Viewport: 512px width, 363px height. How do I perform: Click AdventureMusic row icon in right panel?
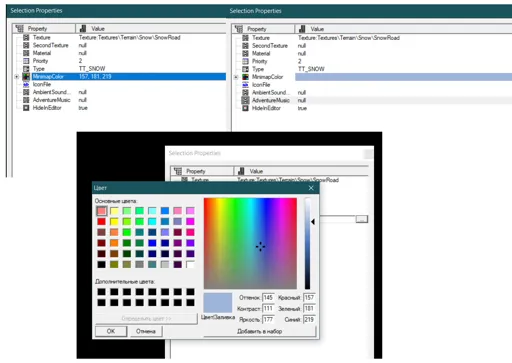245,100
